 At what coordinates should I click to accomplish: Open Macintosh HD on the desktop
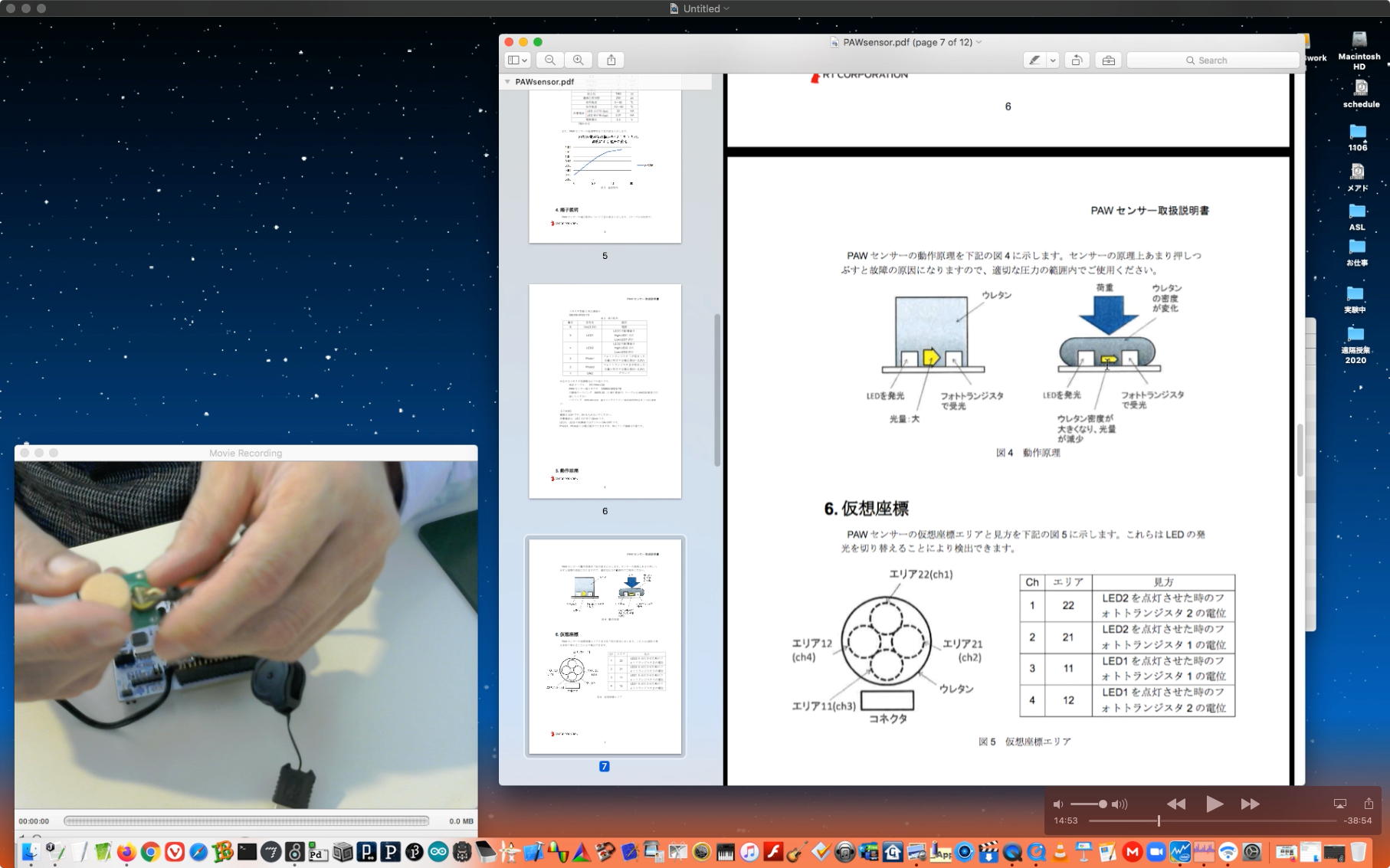point(1359,51)
